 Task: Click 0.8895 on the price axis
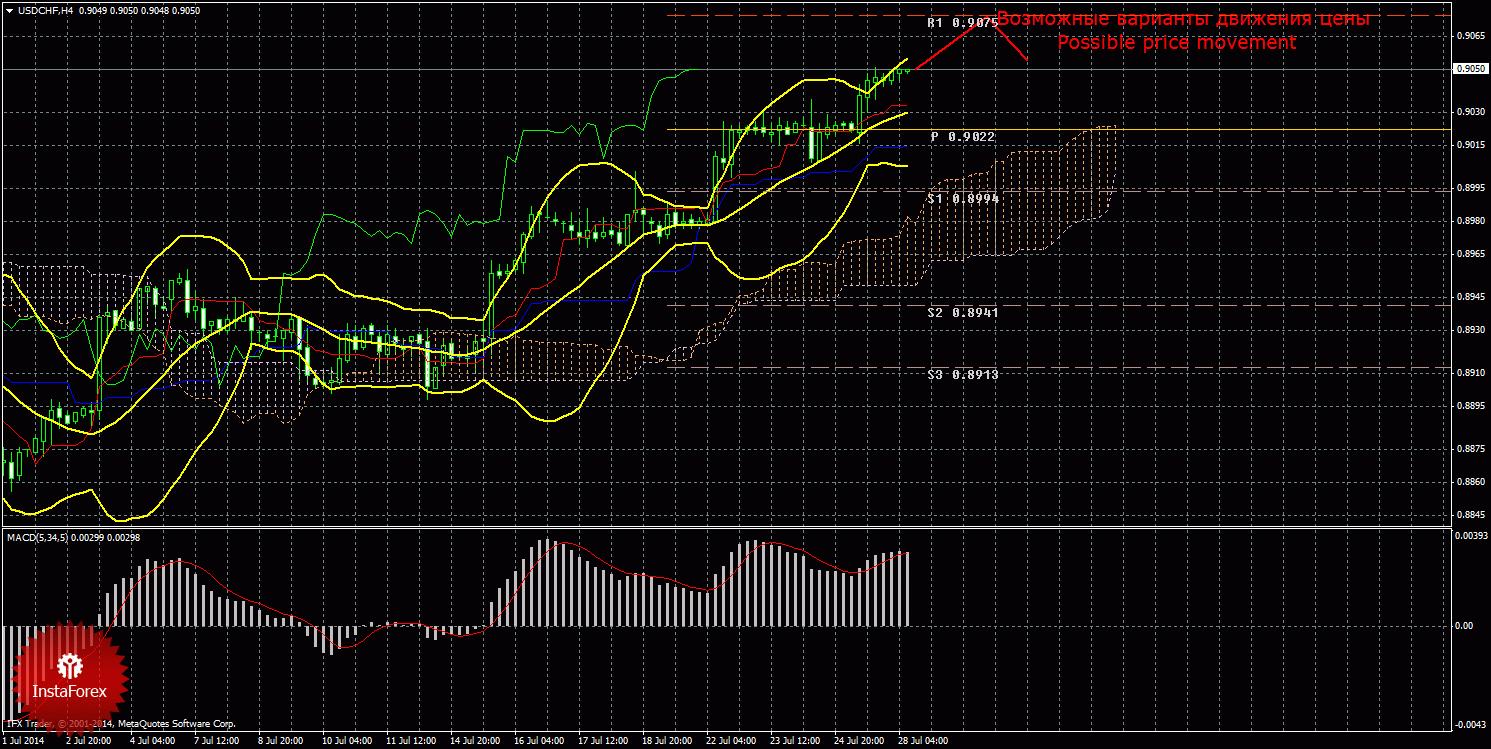1470,406
